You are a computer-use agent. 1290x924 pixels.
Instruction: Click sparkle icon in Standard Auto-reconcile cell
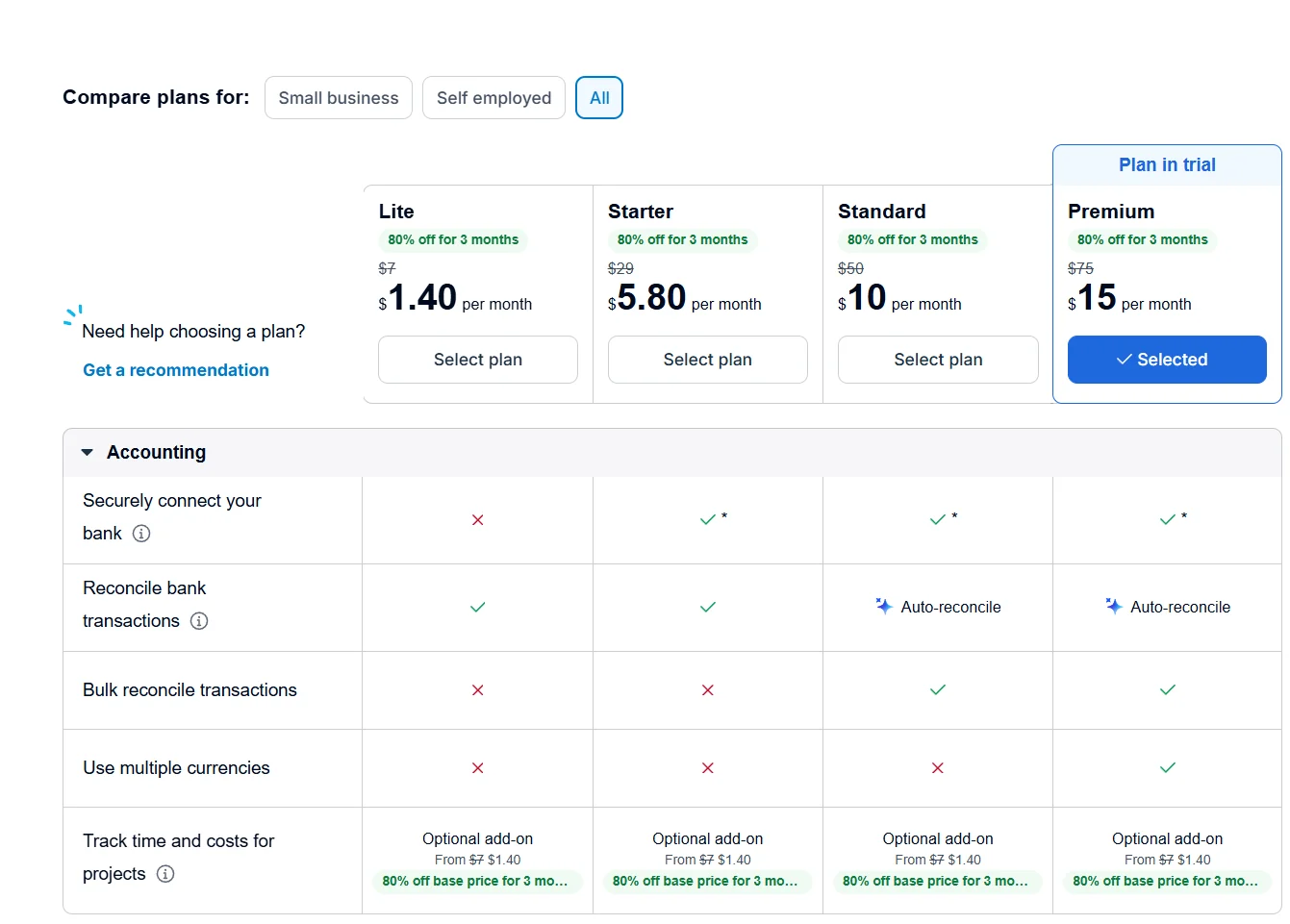884,606
